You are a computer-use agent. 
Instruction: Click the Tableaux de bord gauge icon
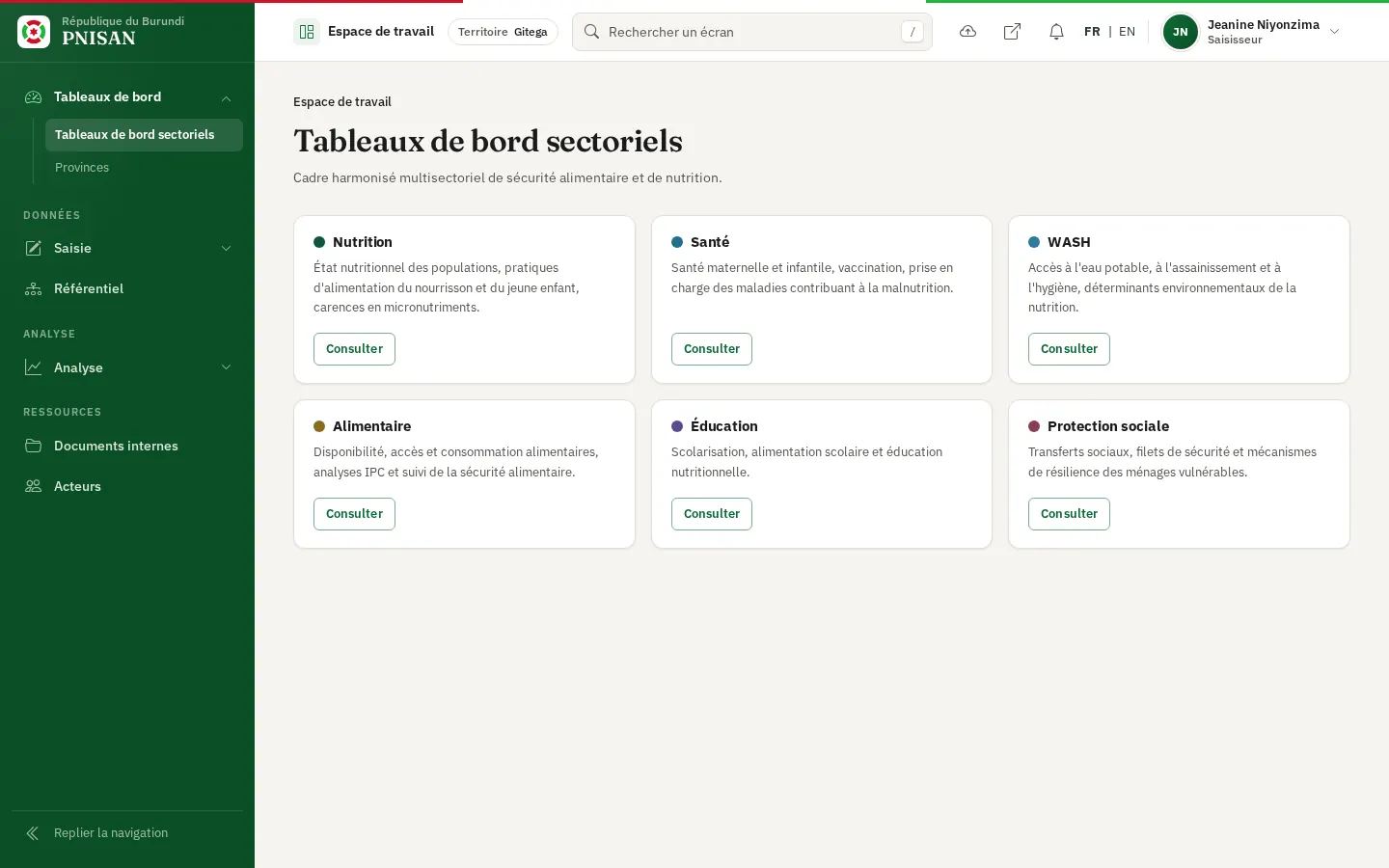34,97
